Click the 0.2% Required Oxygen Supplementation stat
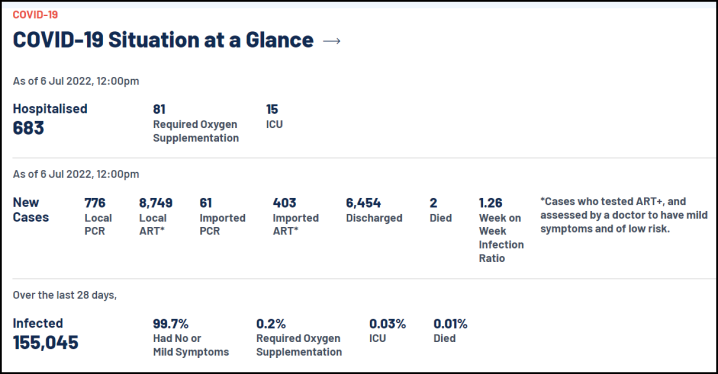This screenshot has height=374, width=718. pyautogui.click(x=299, y=338)
